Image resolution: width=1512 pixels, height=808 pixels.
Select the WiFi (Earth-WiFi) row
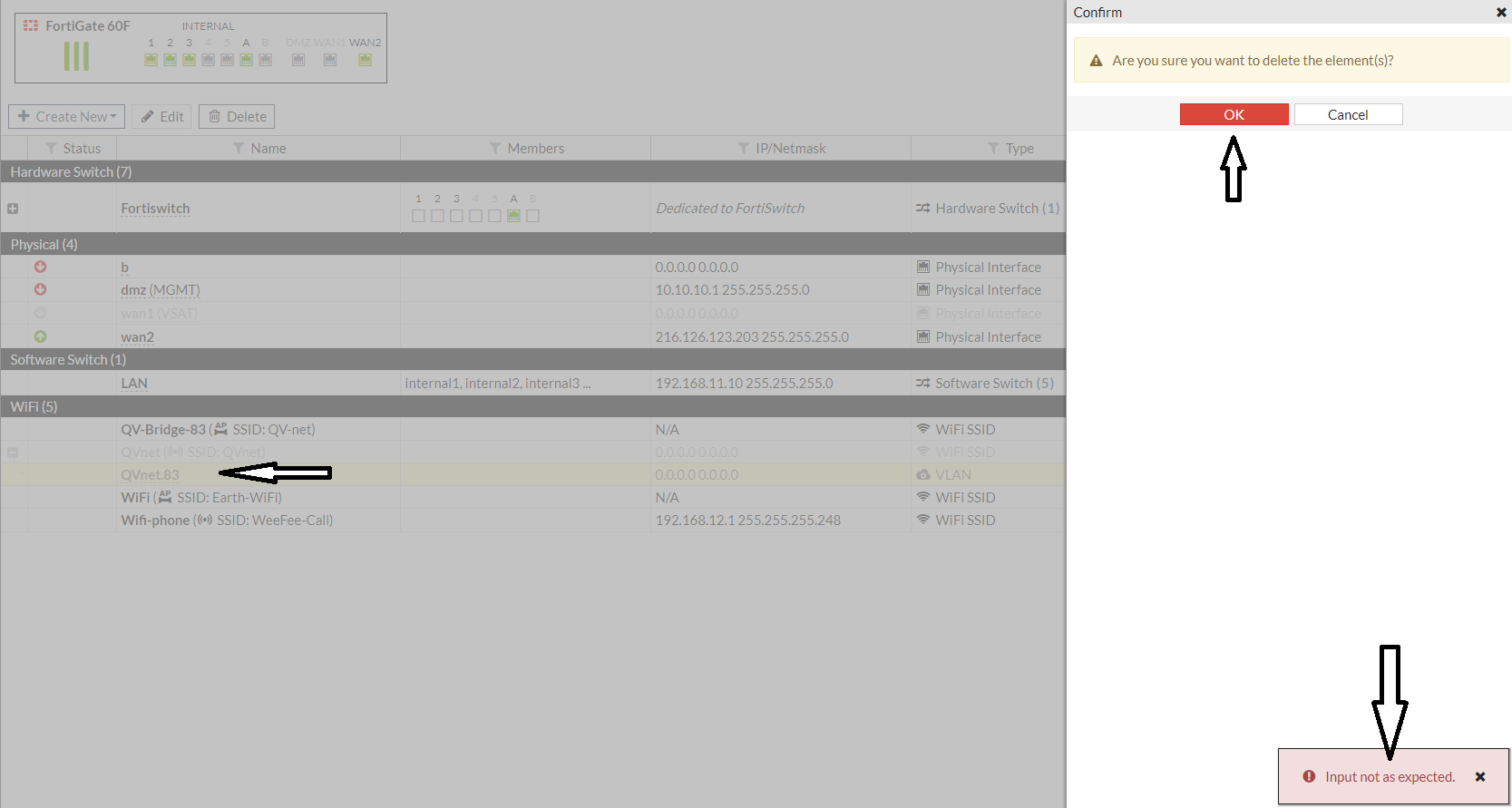[533, 497]
